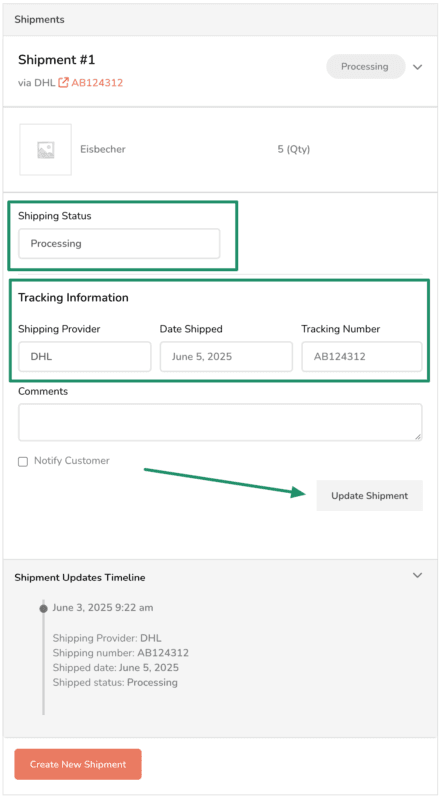Click the Eisbecher image placeholder icon

[45, 149]
